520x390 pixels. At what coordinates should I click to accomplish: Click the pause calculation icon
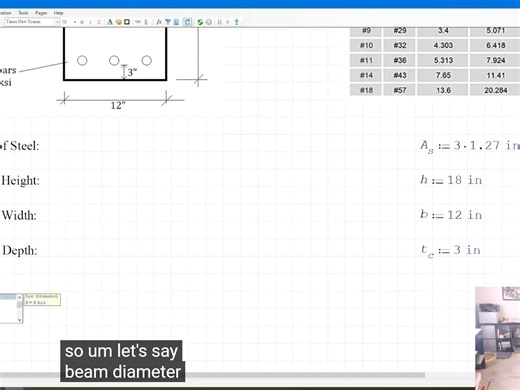tap(219, 22)
